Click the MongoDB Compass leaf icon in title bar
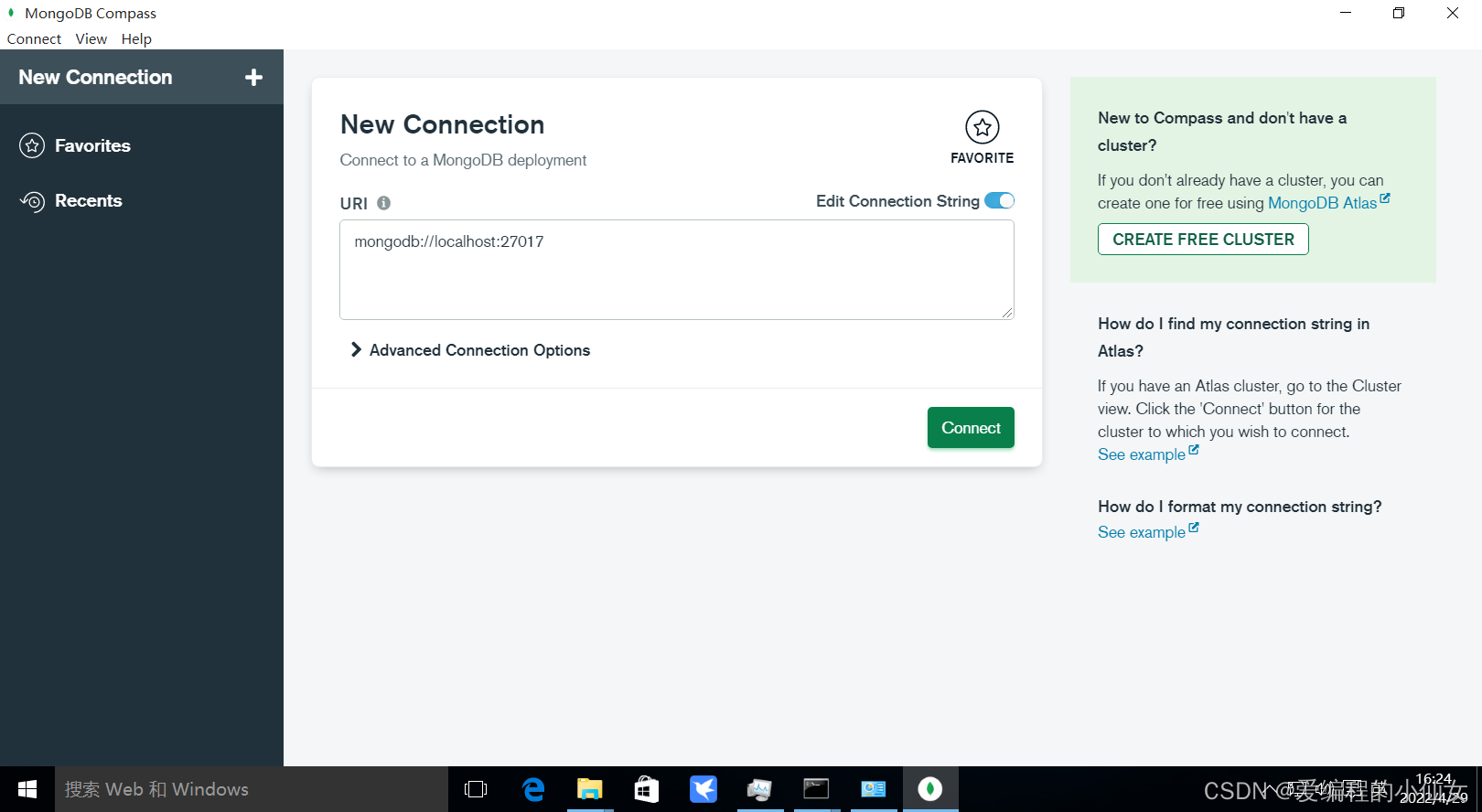1482x812 pixels. click(x=11, y=13)
